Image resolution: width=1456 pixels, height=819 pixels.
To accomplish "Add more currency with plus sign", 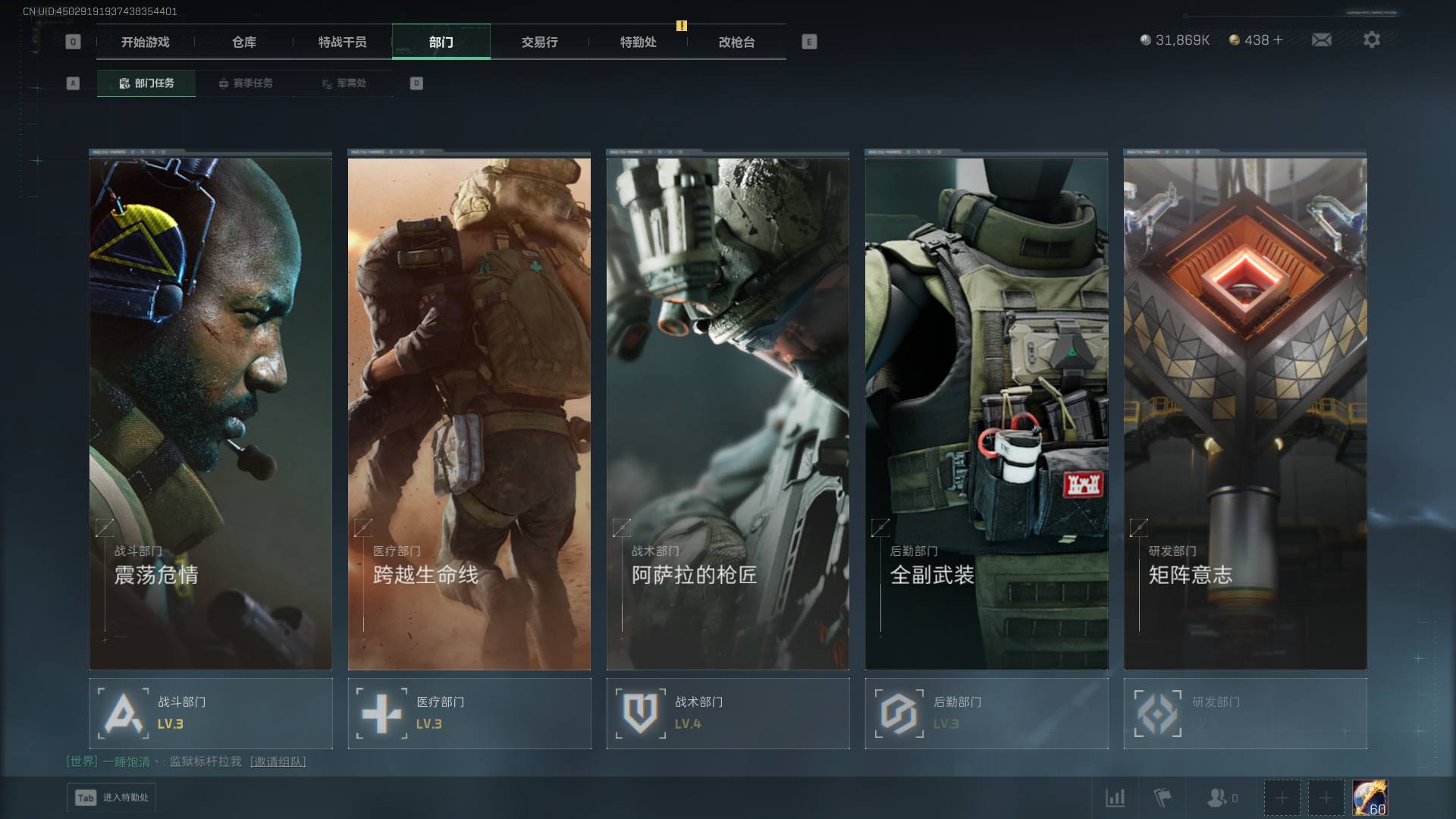I will point(1279,40).
